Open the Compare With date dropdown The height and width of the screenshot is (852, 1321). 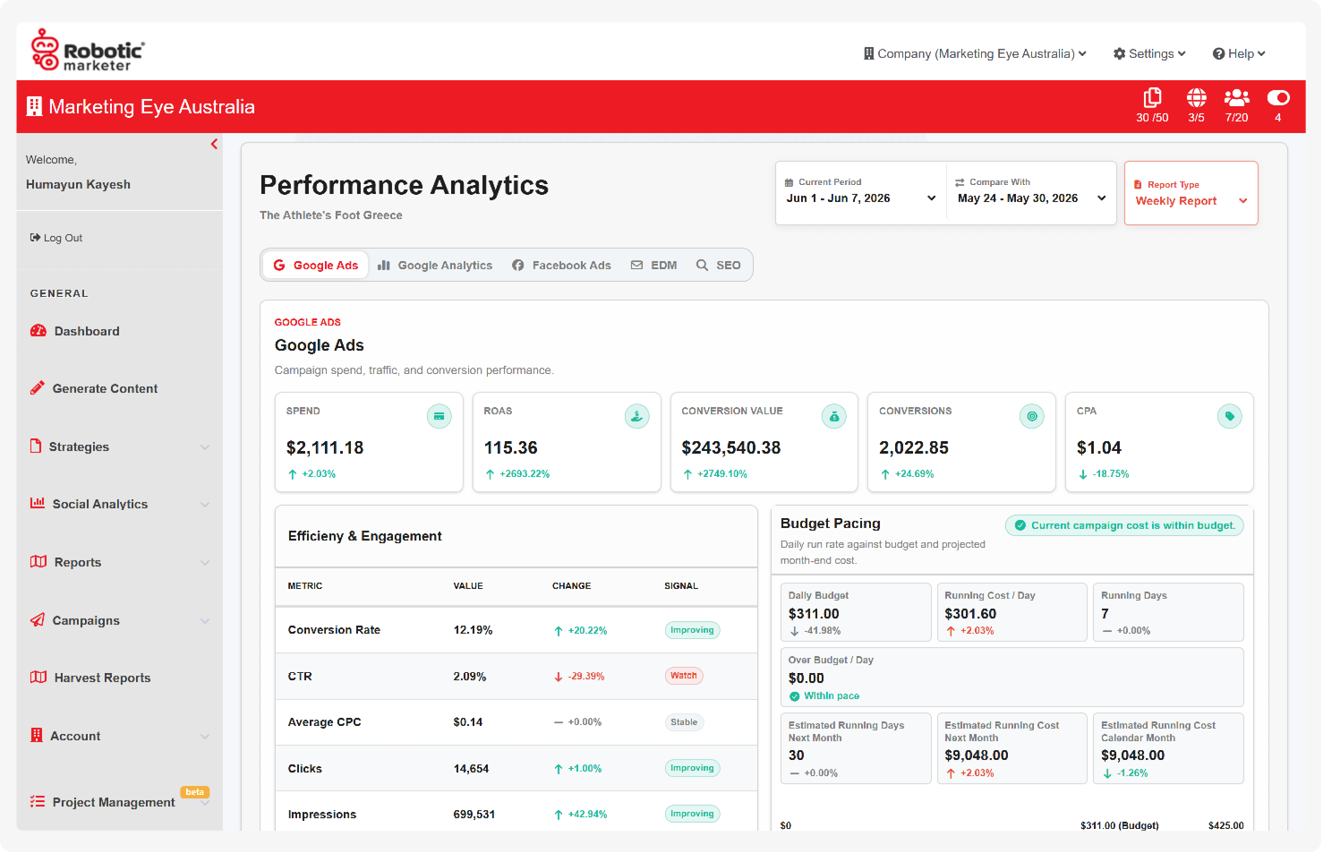click(x=1031, y=192)
